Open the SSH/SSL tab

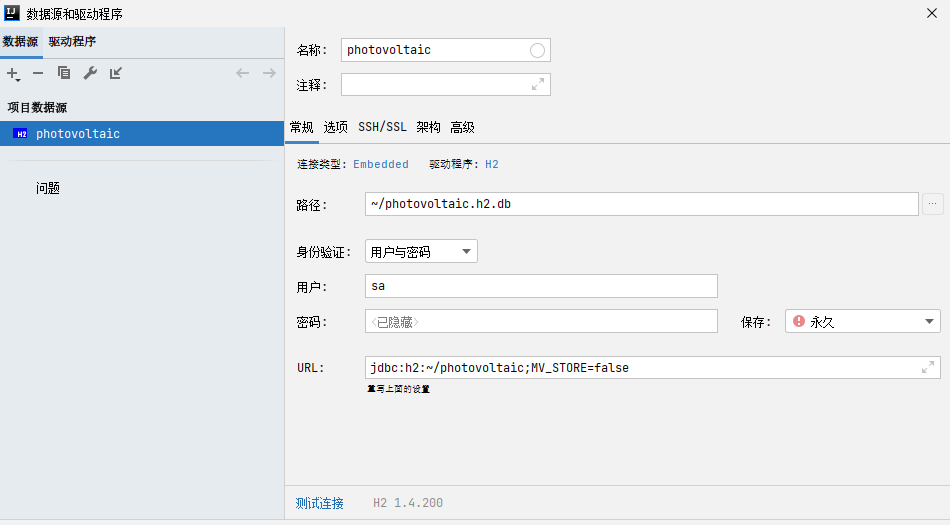(x=382, y=127)
